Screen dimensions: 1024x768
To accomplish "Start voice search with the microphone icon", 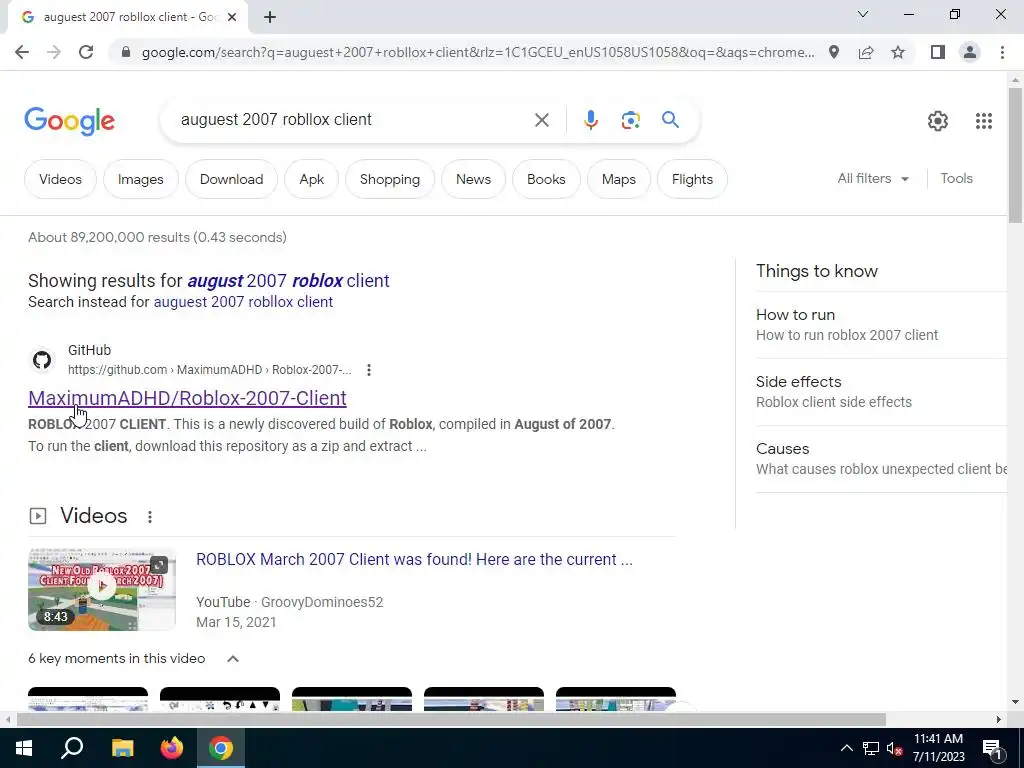I will [x=590, y=120].
